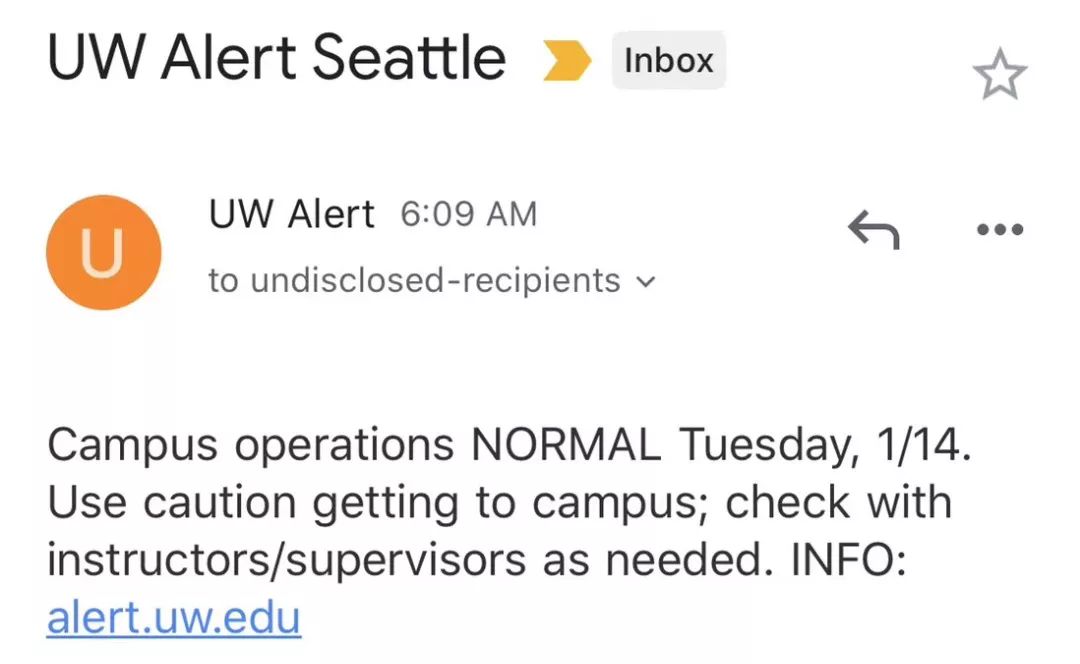The height and width of the screenshot is (664, 1080).
Task: Tap "check with" in the second line
Action: [838, 502]
